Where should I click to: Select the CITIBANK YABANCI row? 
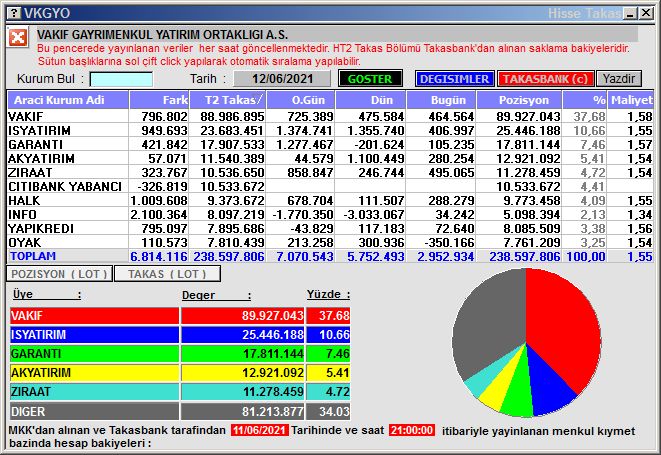pyautogui.click(x=330, y=186)
